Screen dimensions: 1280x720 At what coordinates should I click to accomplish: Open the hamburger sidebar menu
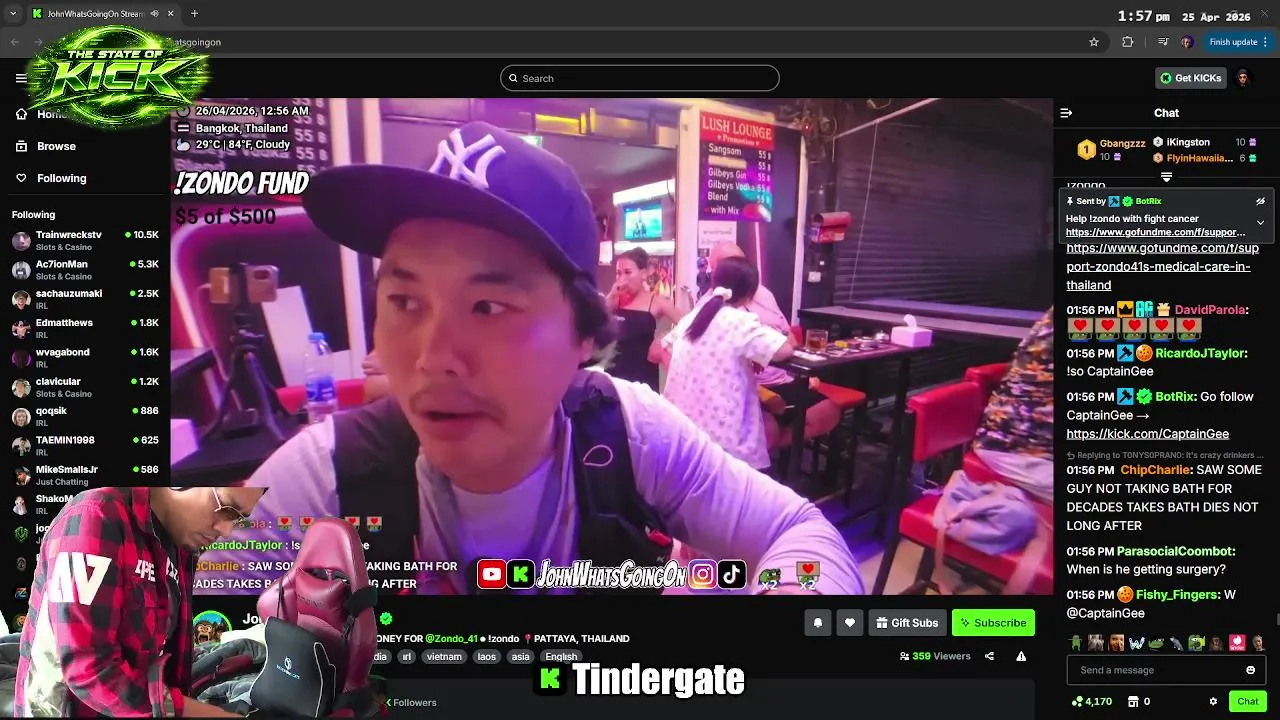21,78
